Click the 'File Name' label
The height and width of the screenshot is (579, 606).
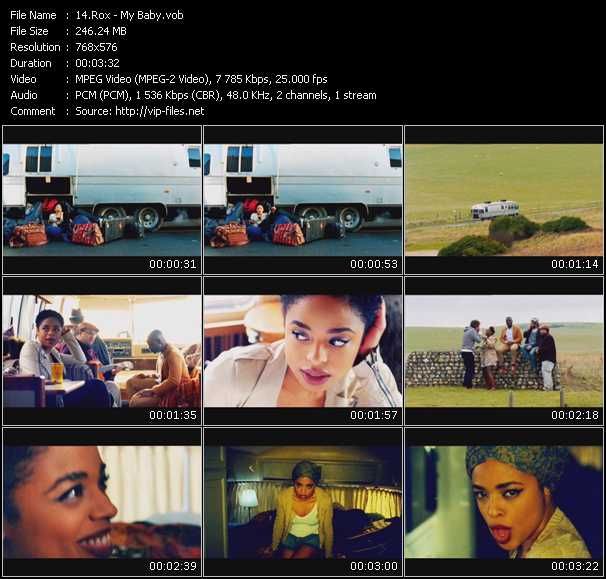(33, 15)
